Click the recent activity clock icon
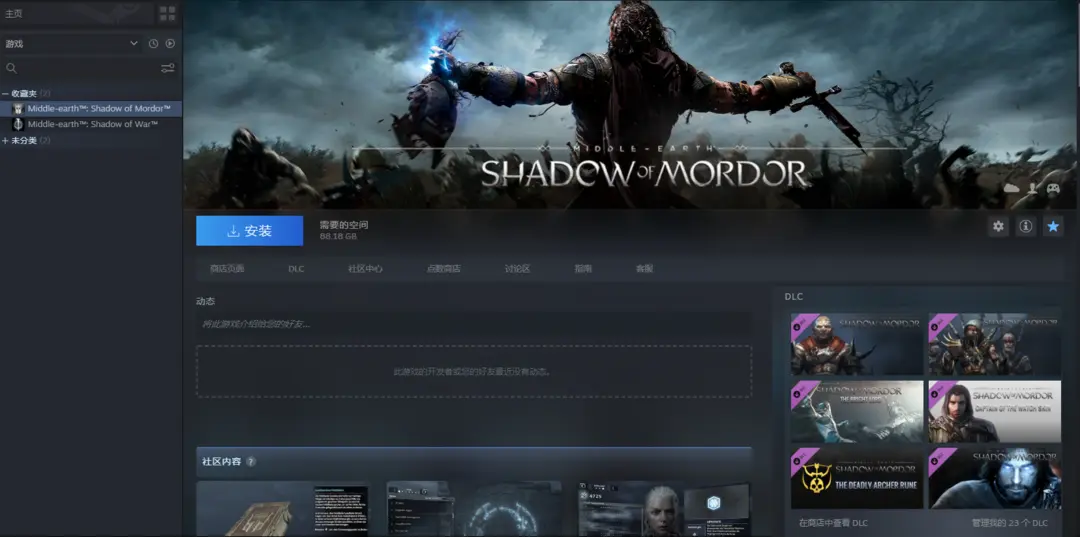1080x537 pixels. (x=153, y=43)
